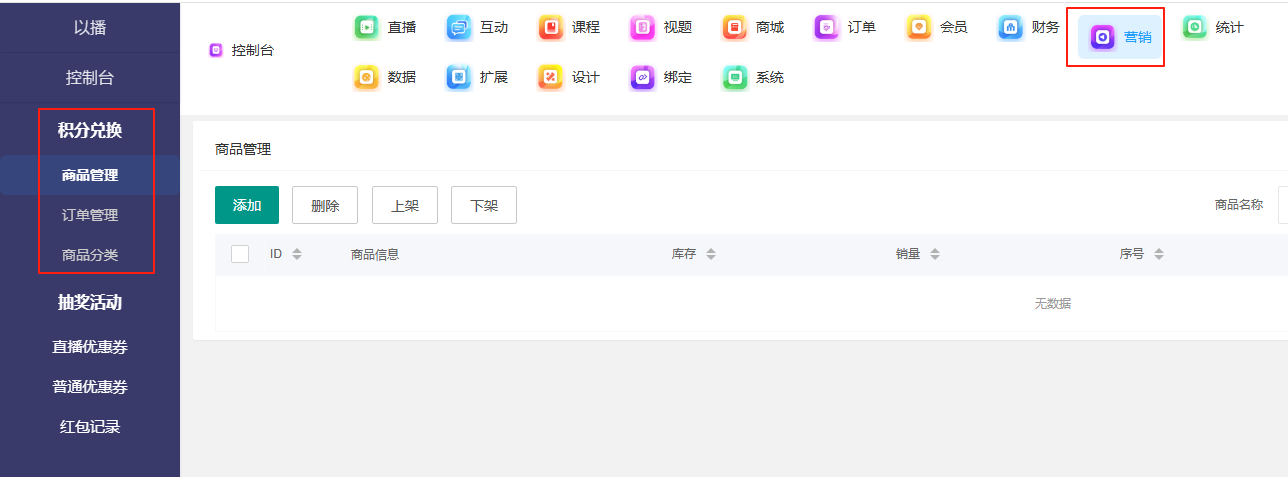Click the 设计 (Design) icon

click(551, 77)
